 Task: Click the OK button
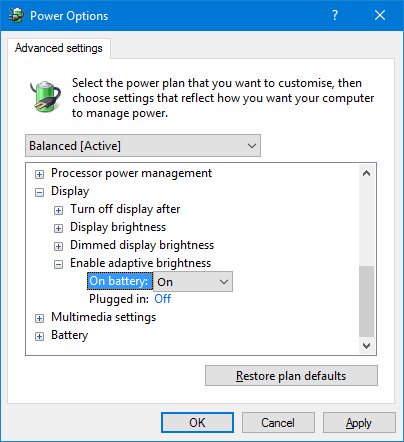click(x=197, y=423)
